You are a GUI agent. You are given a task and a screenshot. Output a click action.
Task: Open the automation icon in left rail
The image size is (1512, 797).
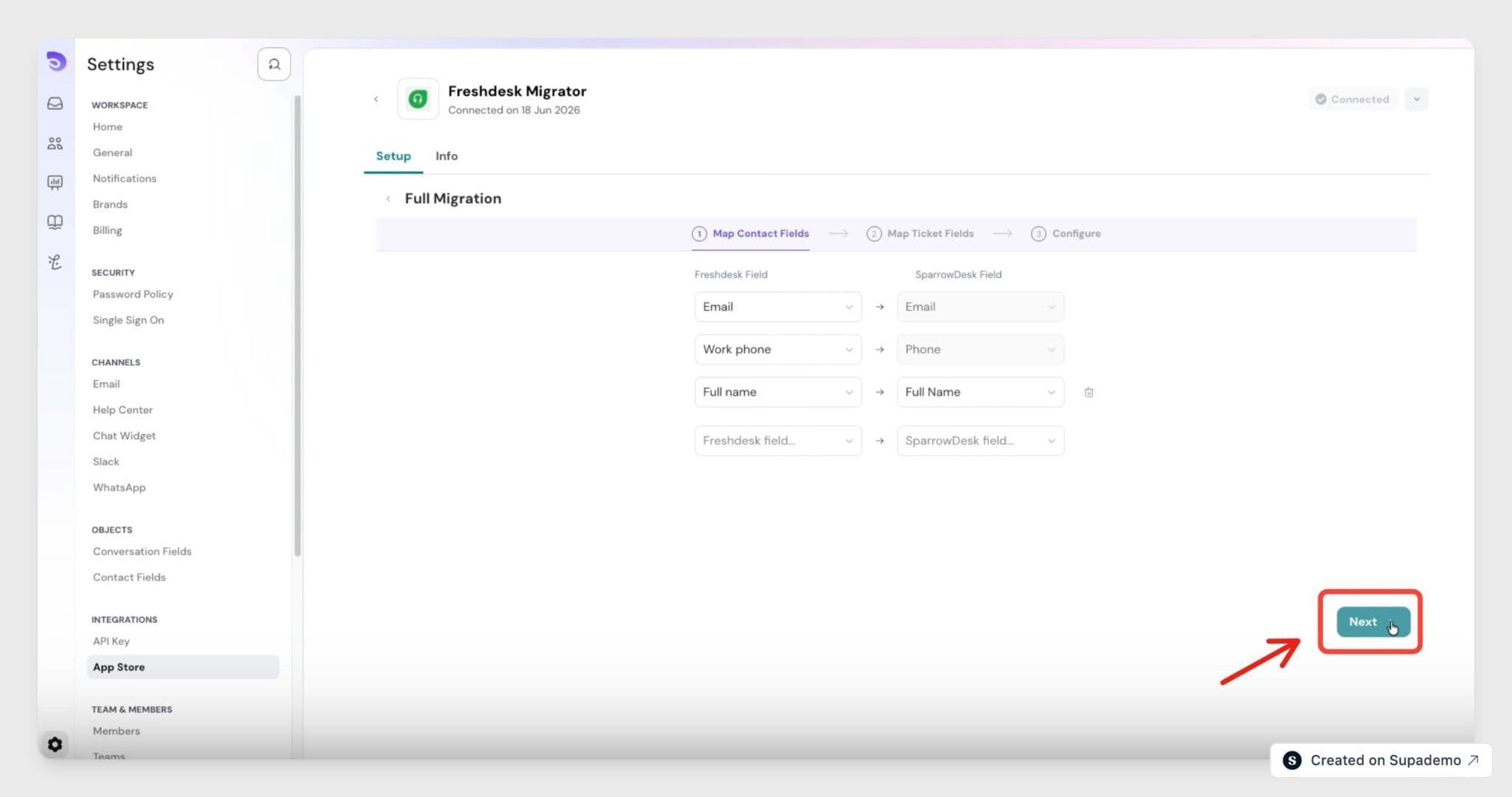click(x=55, y=262)
